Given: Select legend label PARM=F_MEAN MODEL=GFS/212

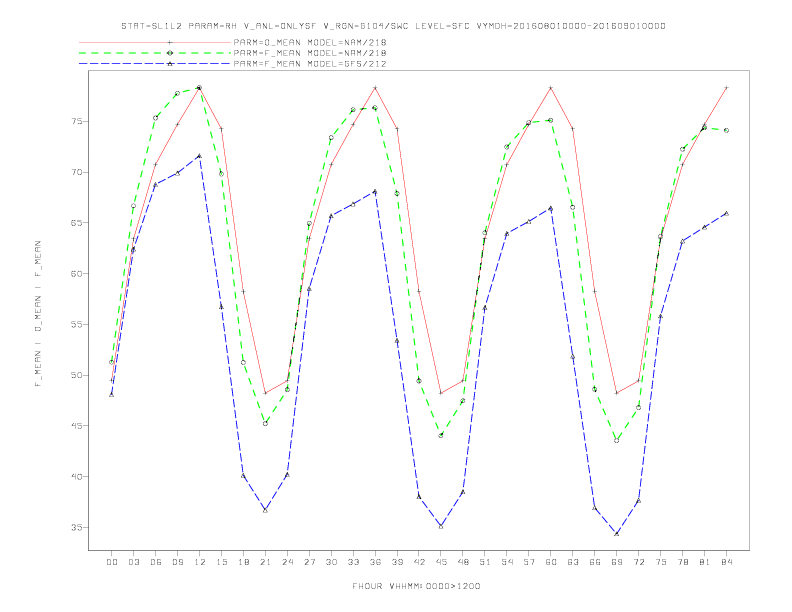Looking at the screenshot, I should click(x=310, y=64).
